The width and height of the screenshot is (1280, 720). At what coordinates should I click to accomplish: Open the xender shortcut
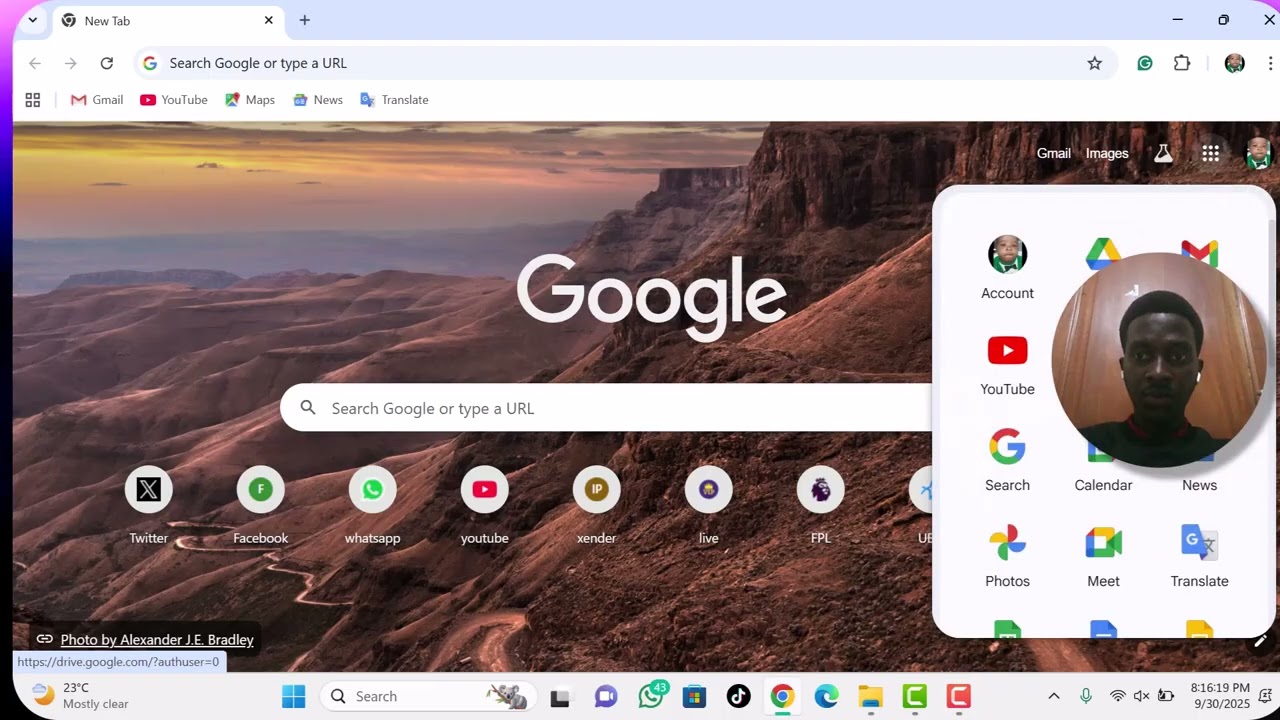tap(597, 507)
